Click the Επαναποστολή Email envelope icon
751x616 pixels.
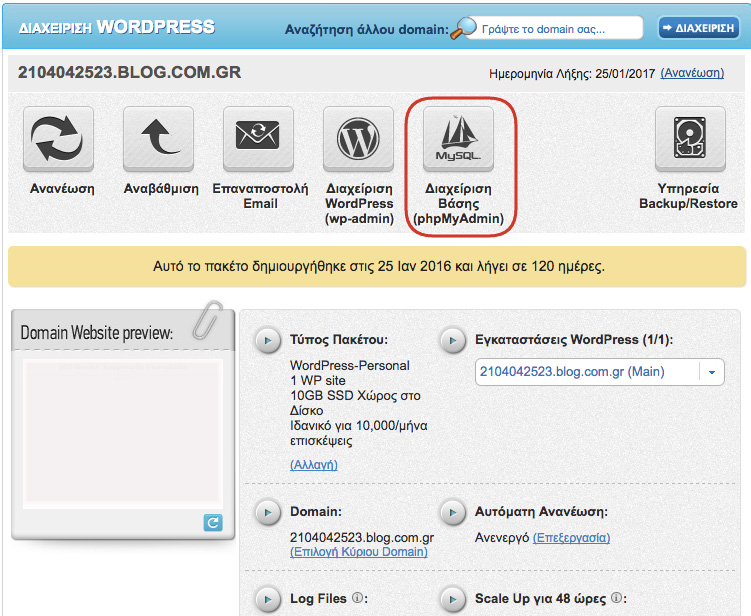pos(258,138)
